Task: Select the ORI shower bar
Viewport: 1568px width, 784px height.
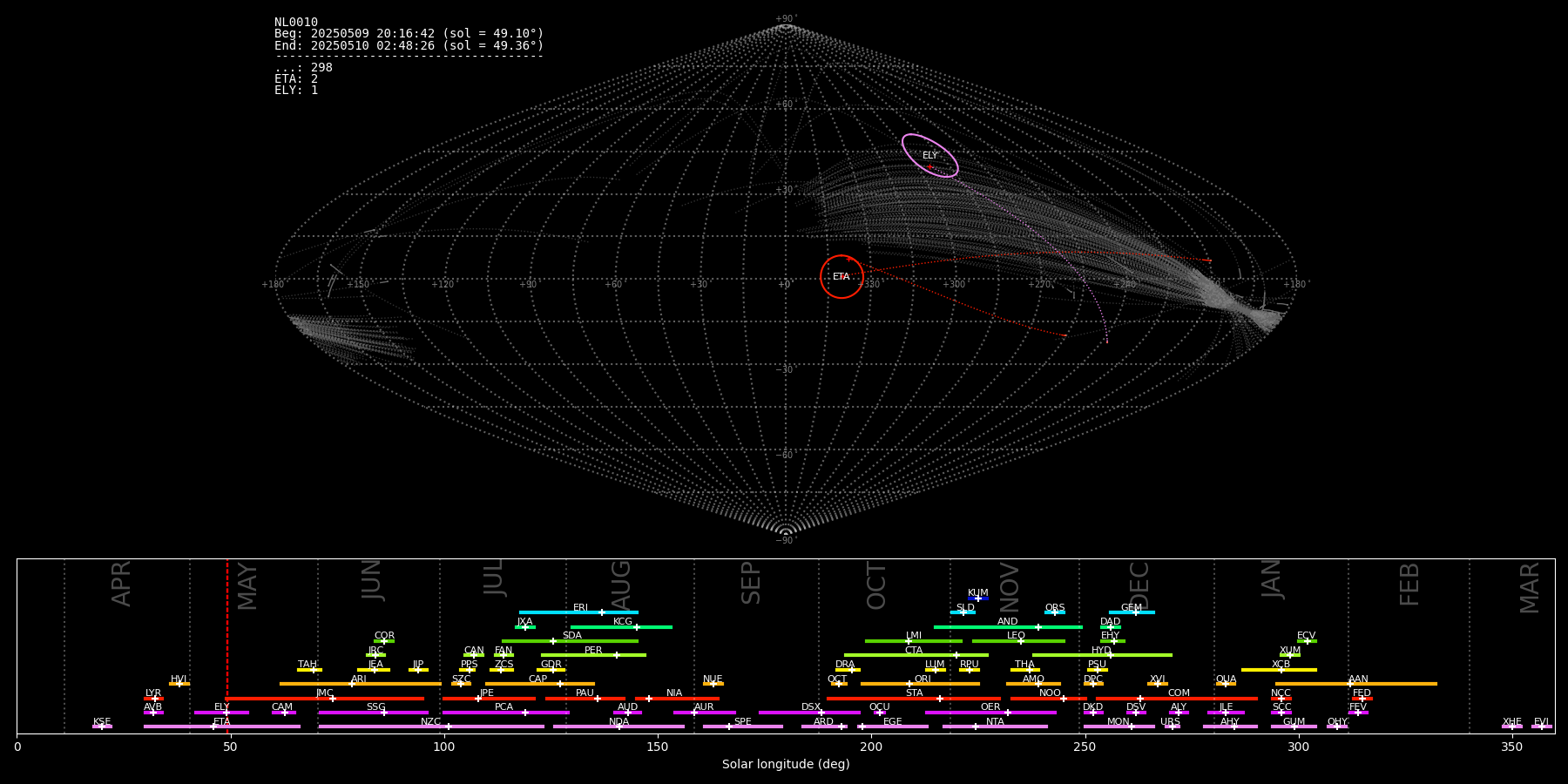Action: pyautogui.click(x=920, y=684)
